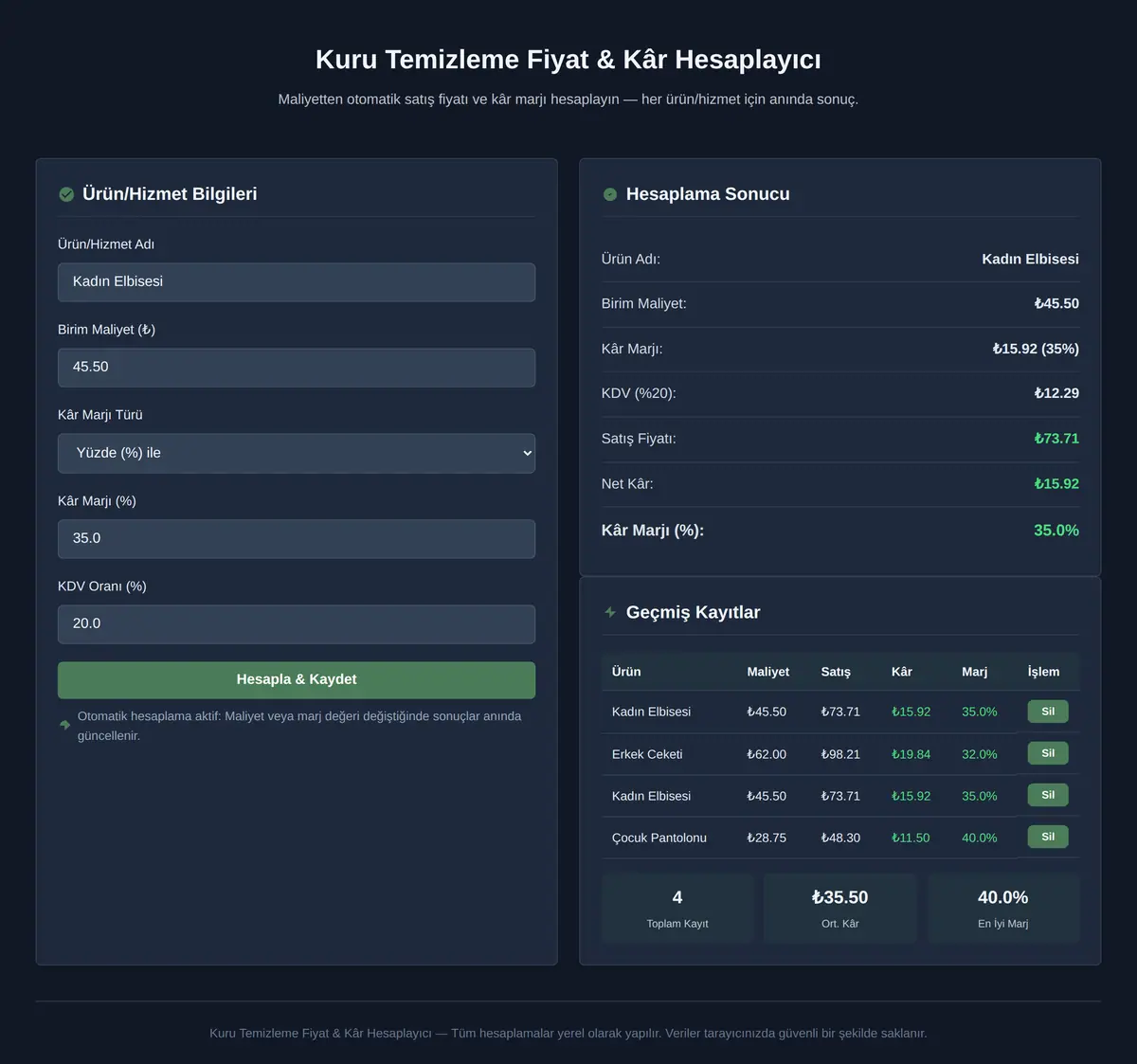Viewport: 1137px width, 1064px height.
Task: Delete the Erkek Ceketi record with Sil
Action: [x=1048, y=753]
